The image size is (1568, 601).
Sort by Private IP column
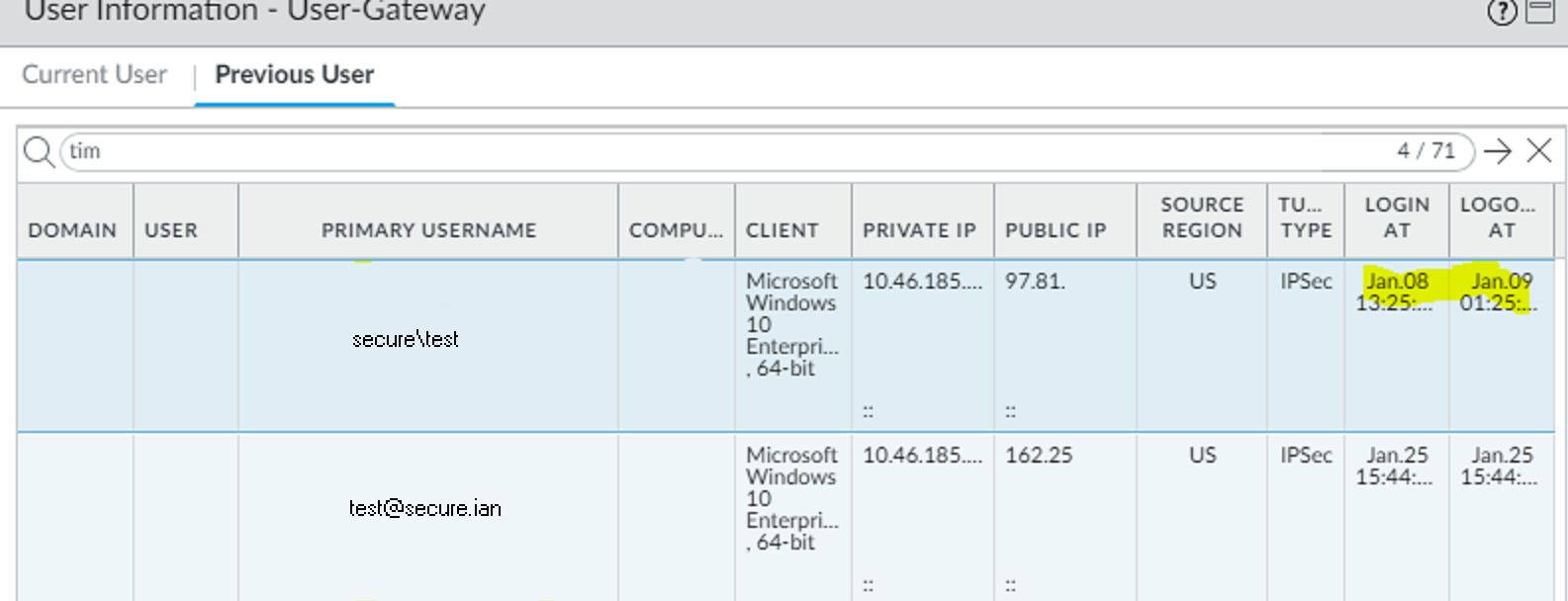(x=919, y=230)
